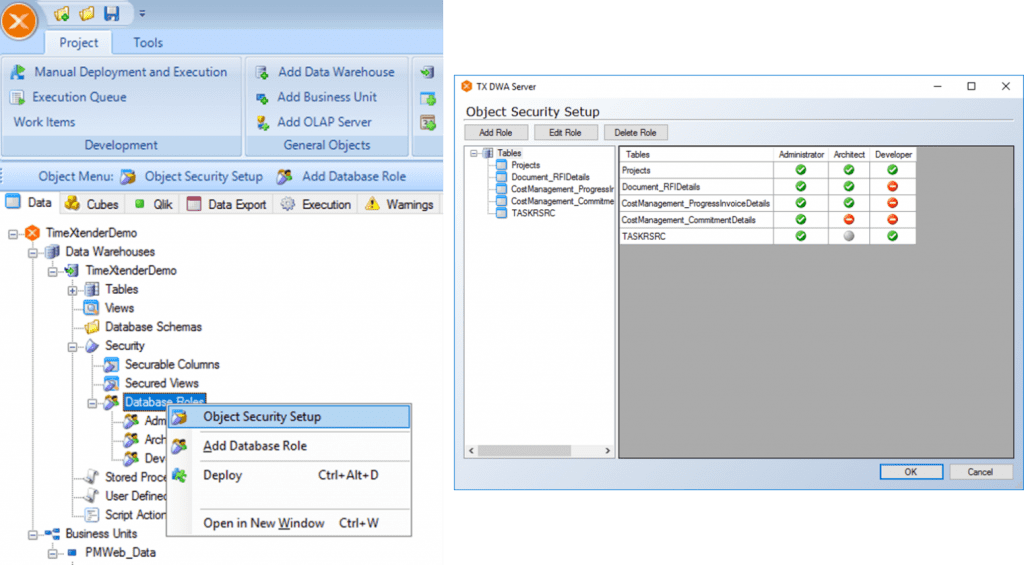Image resolution: width=1024 pixels, height=565 pixels.
Task: Click Add Data Warehouse
Action: pyautogui.click(x=325, y=72)
